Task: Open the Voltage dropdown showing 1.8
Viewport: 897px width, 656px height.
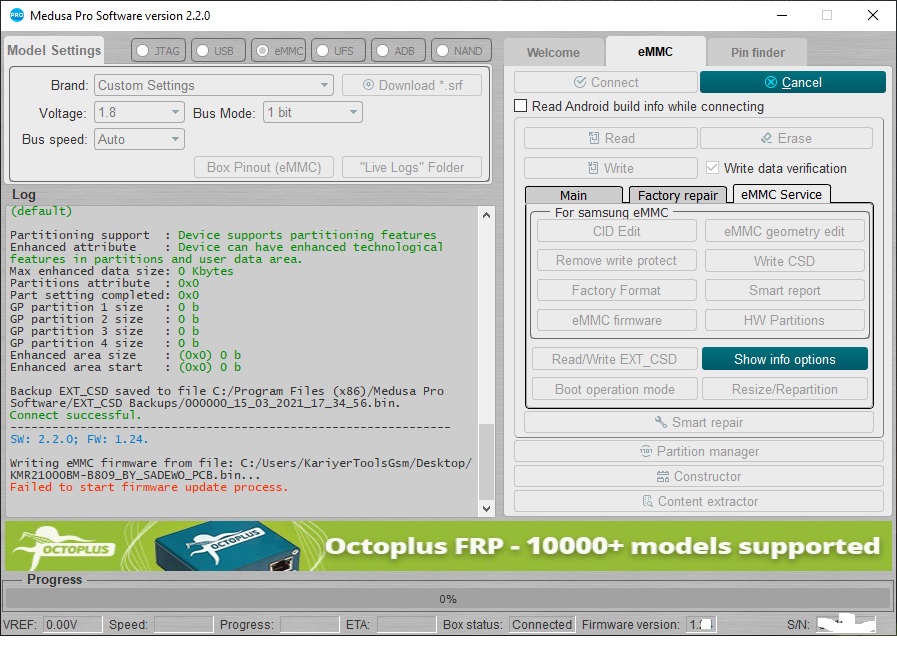Action: point(139,112)
